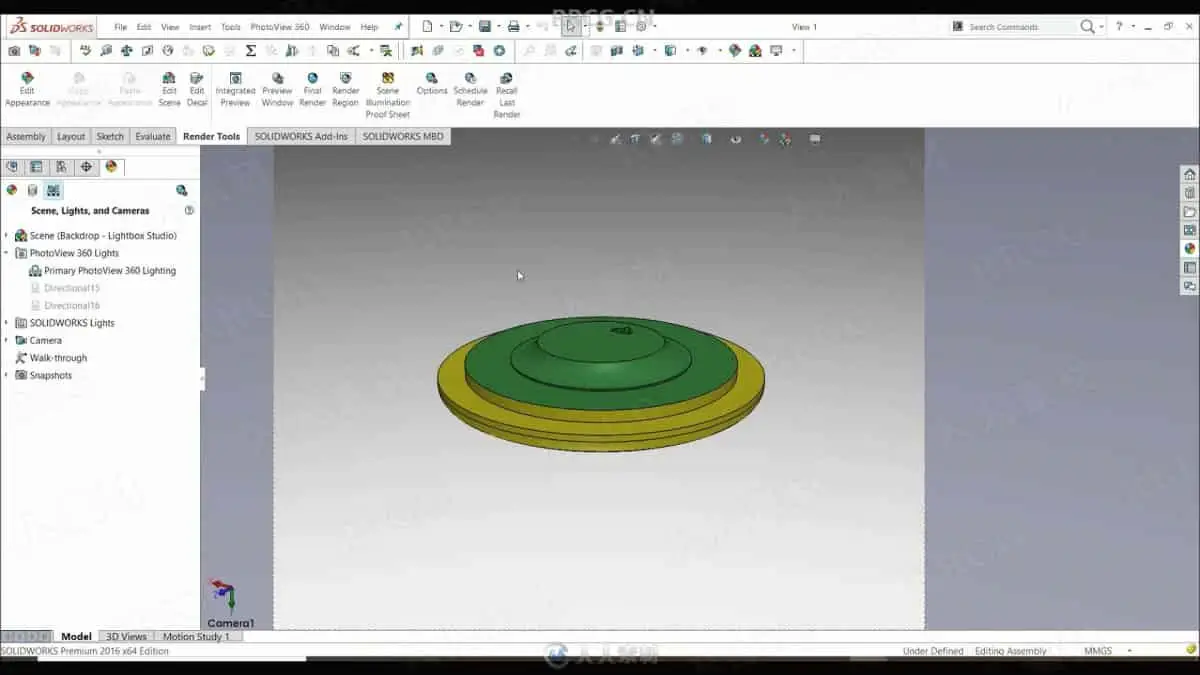Click Schedule Render

click(x=470, y=89)
